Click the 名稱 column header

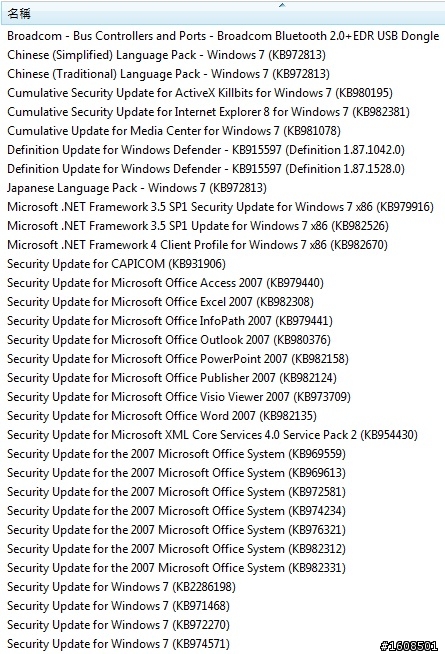pyautogui.click(x=222, y=14)
